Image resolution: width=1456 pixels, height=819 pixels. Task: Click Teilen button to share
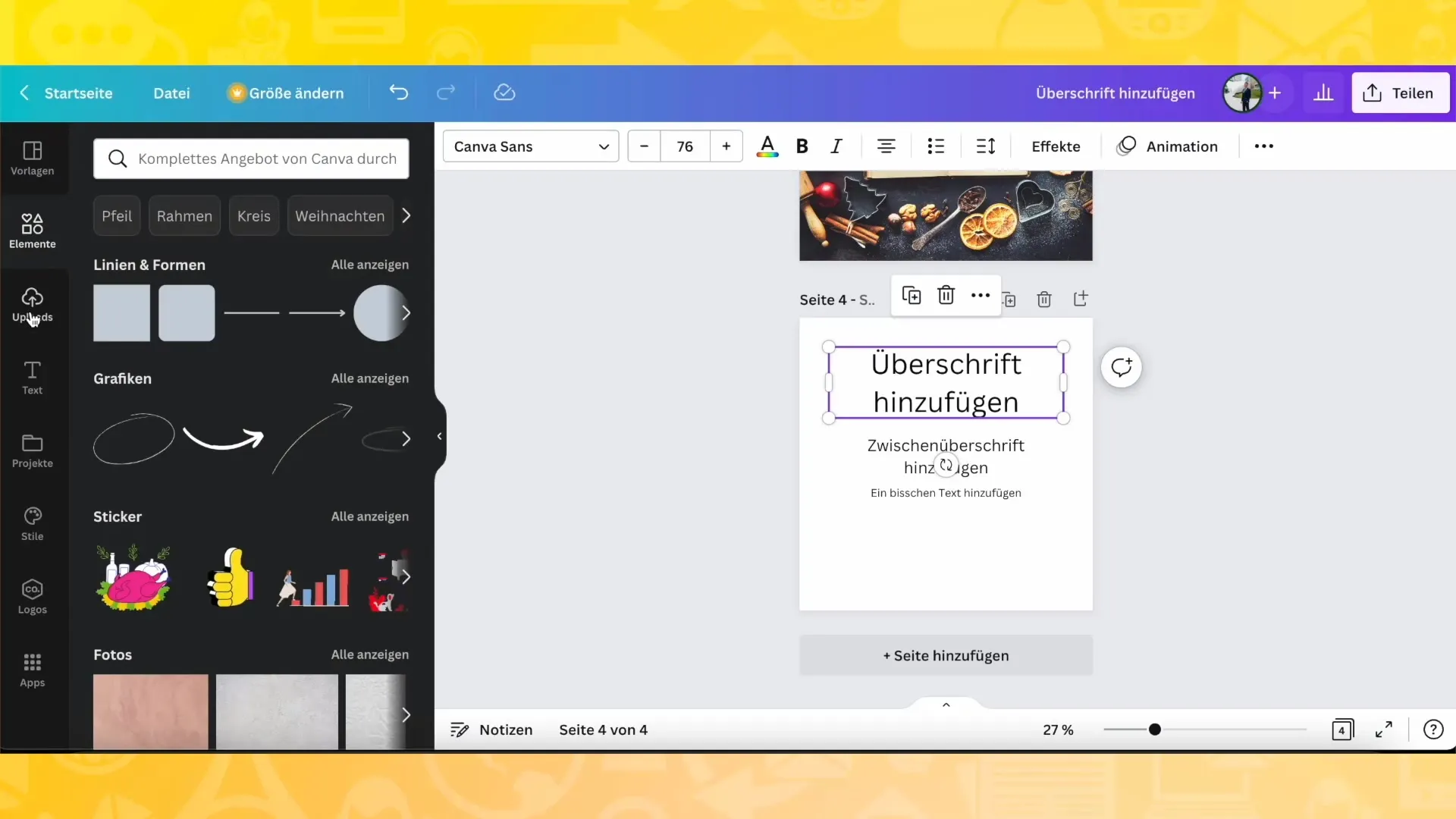(1401, 92)
